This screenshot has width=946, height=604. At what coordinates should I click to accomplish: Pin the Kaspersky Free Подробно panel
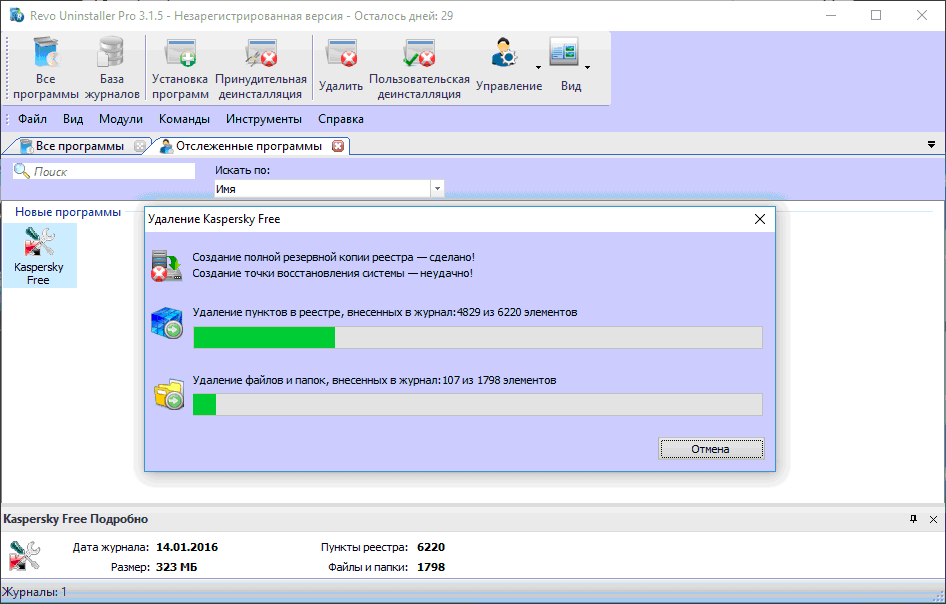[x=913, y=519]
